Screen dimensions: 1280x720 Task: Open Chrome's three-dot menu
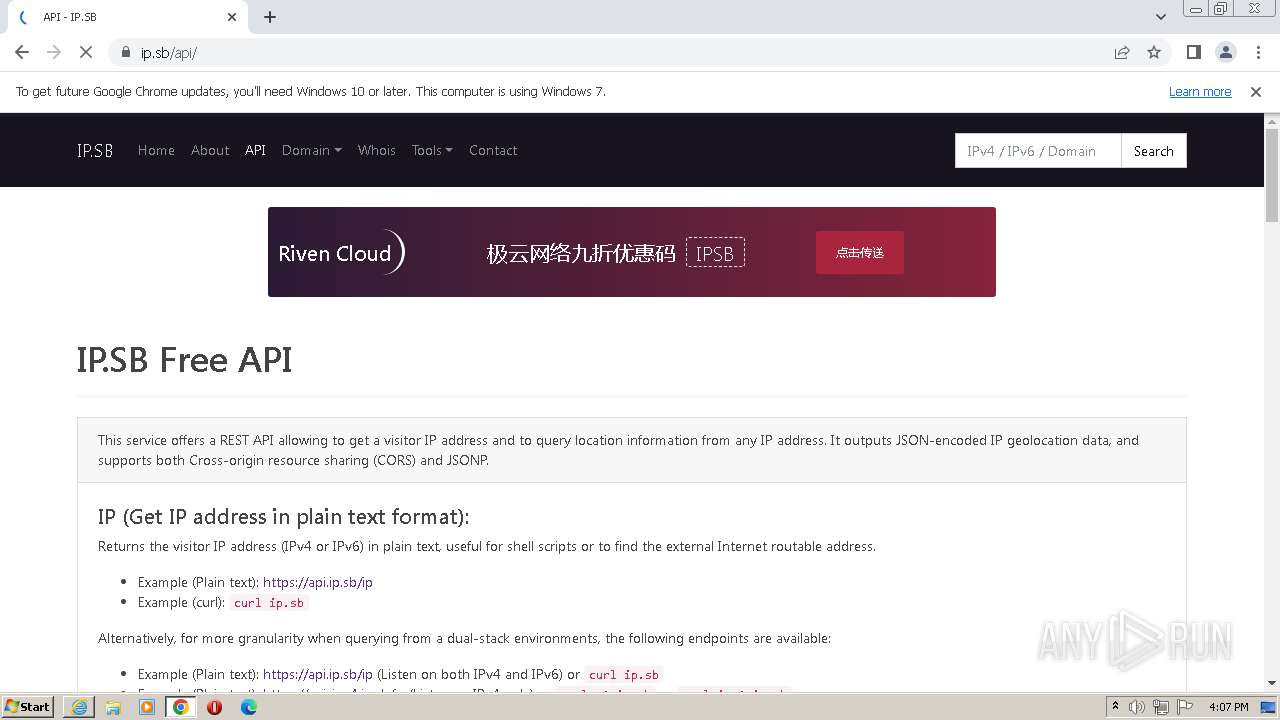[1257, 52]
